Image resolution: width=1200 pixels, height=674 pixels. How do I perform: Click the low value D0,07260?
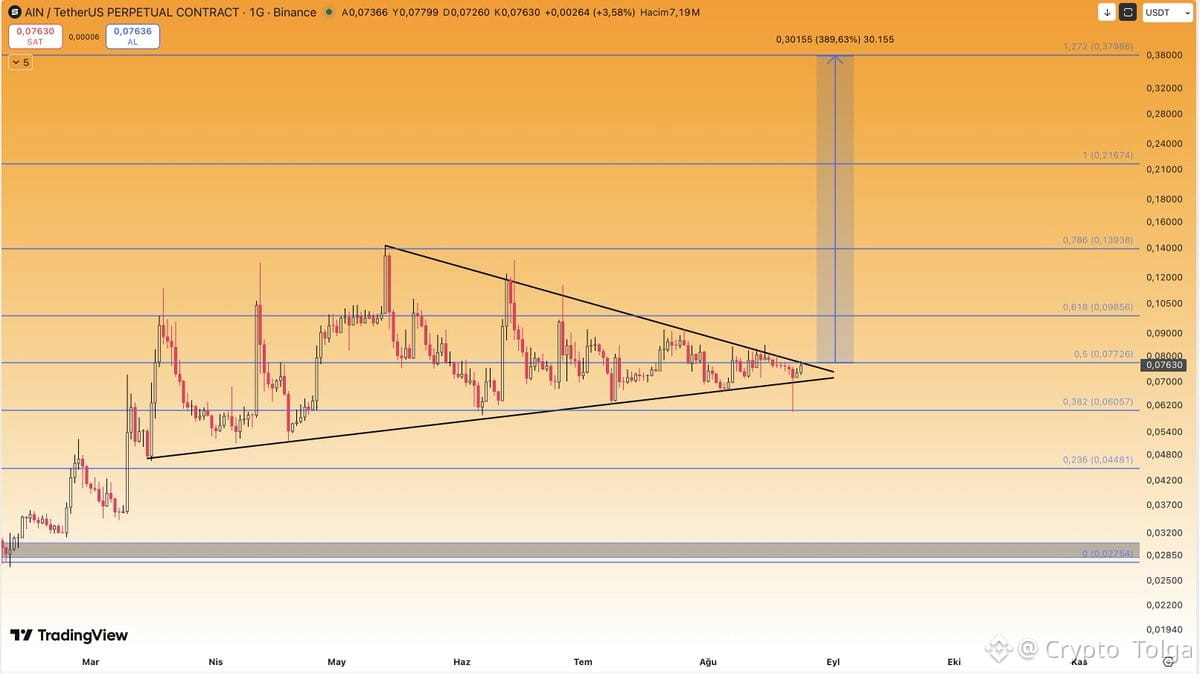pos(467,12)
